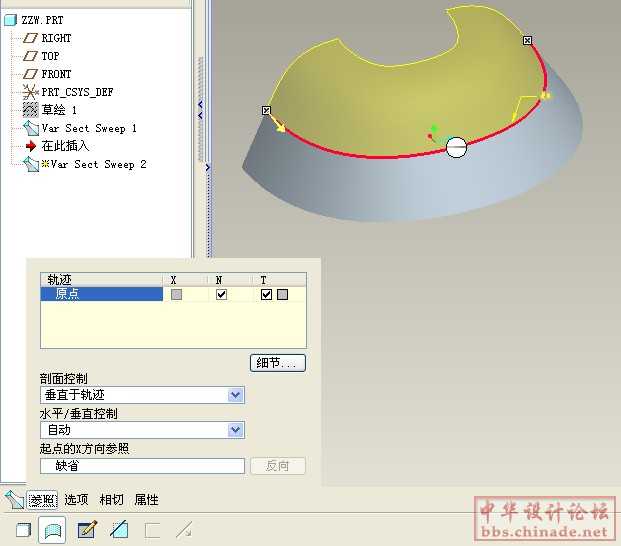Screen dimensions: 621x546
Task: Click left trajectory endpoint handle
Action: (267, 110)
